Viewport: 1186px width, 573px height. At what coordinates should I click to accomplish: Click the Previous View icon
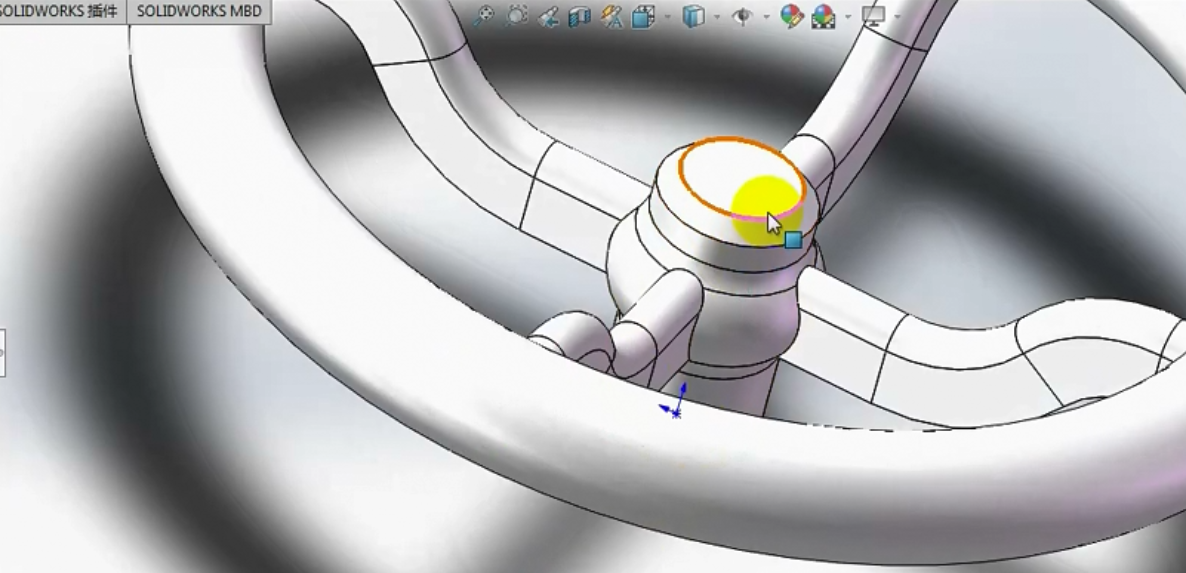coord(548,16)
